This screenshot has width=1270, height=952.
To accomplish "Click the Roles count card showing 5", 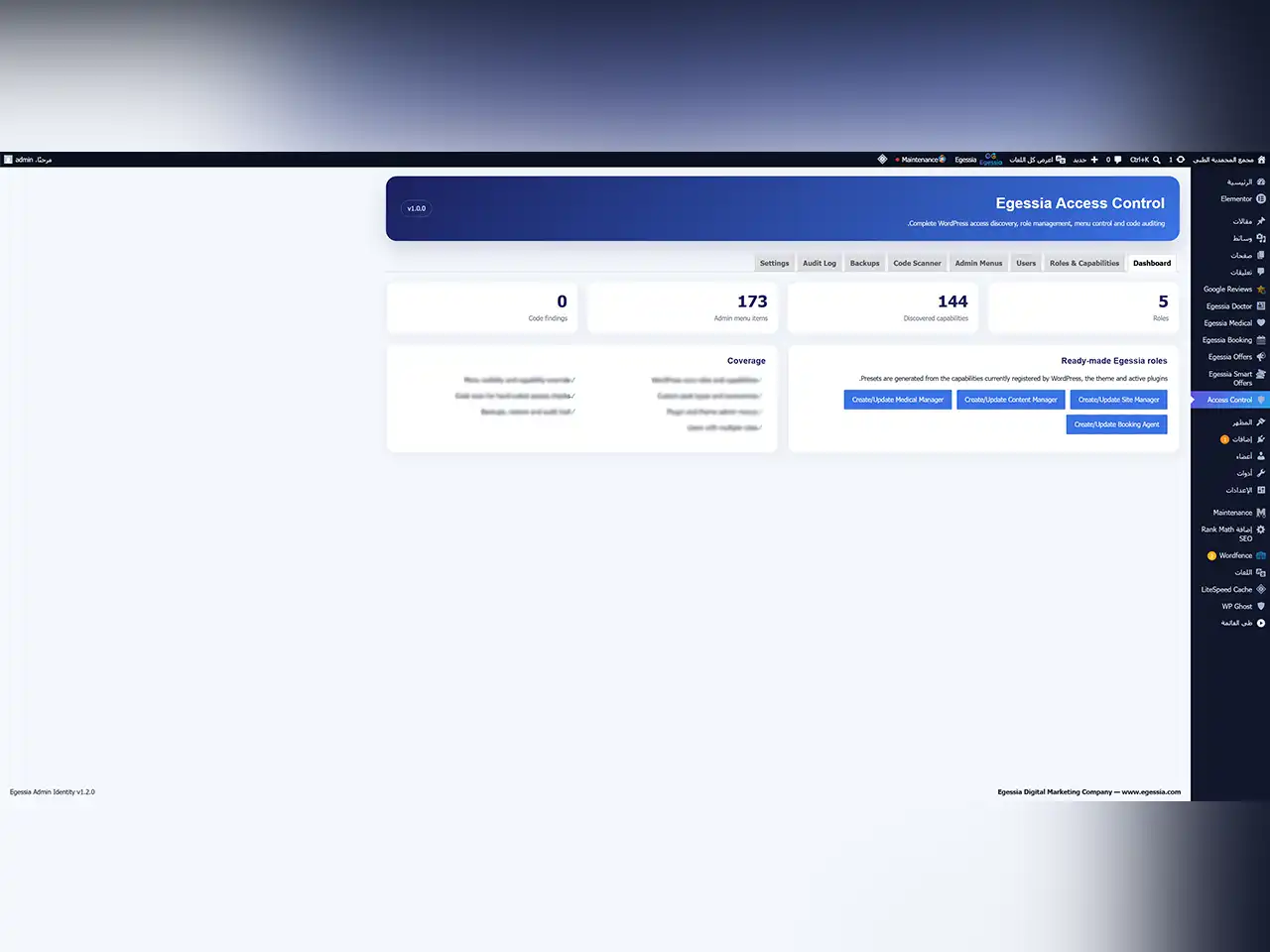I will 1083,307.
